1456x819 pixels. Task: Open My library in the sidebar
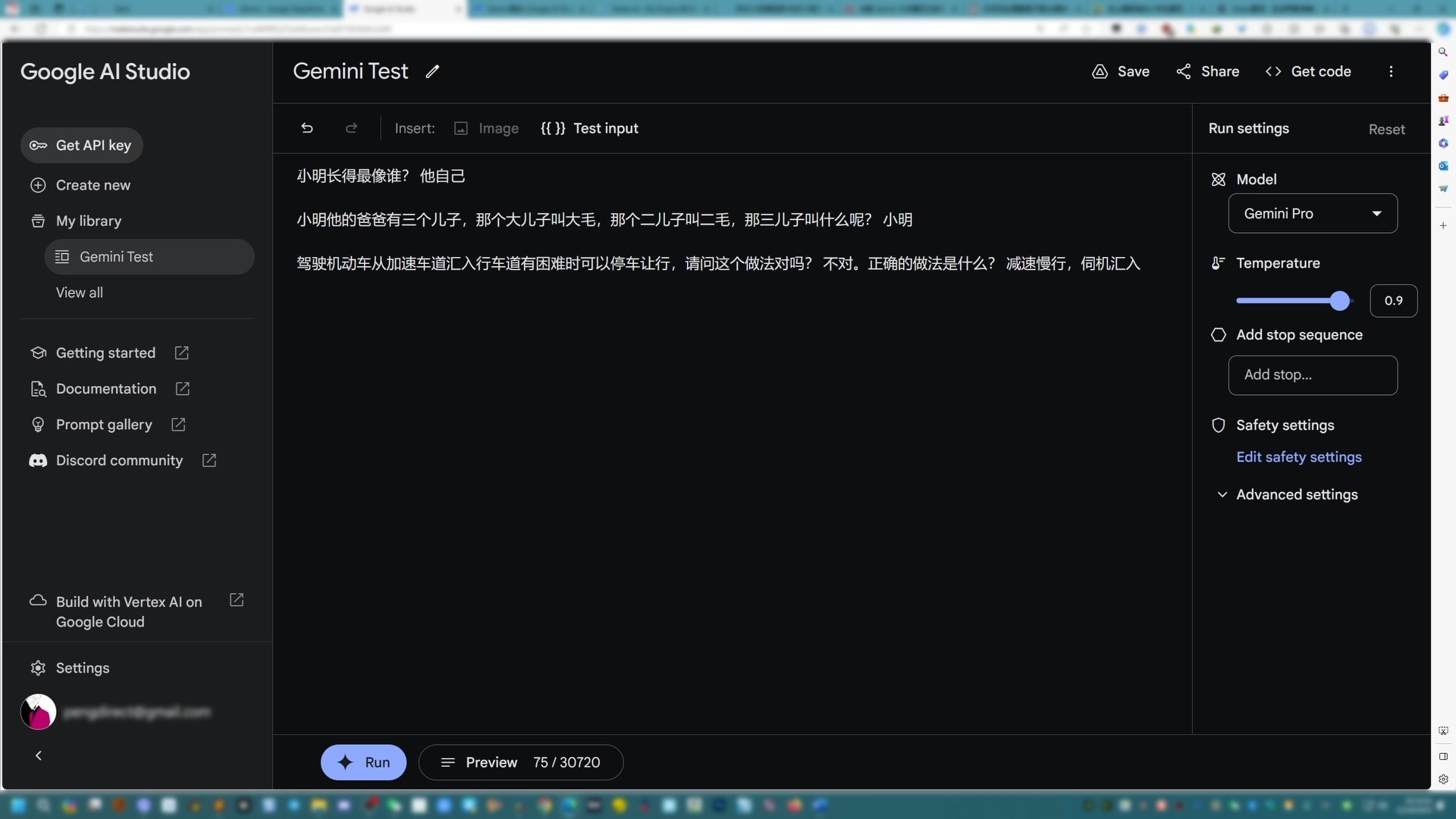point(88,221)
